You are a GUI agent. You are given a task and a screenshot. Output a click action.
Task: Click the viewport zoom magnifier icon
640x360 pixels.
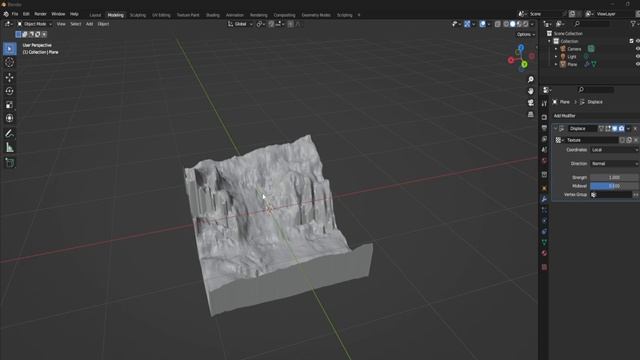[x=531, y=79]
